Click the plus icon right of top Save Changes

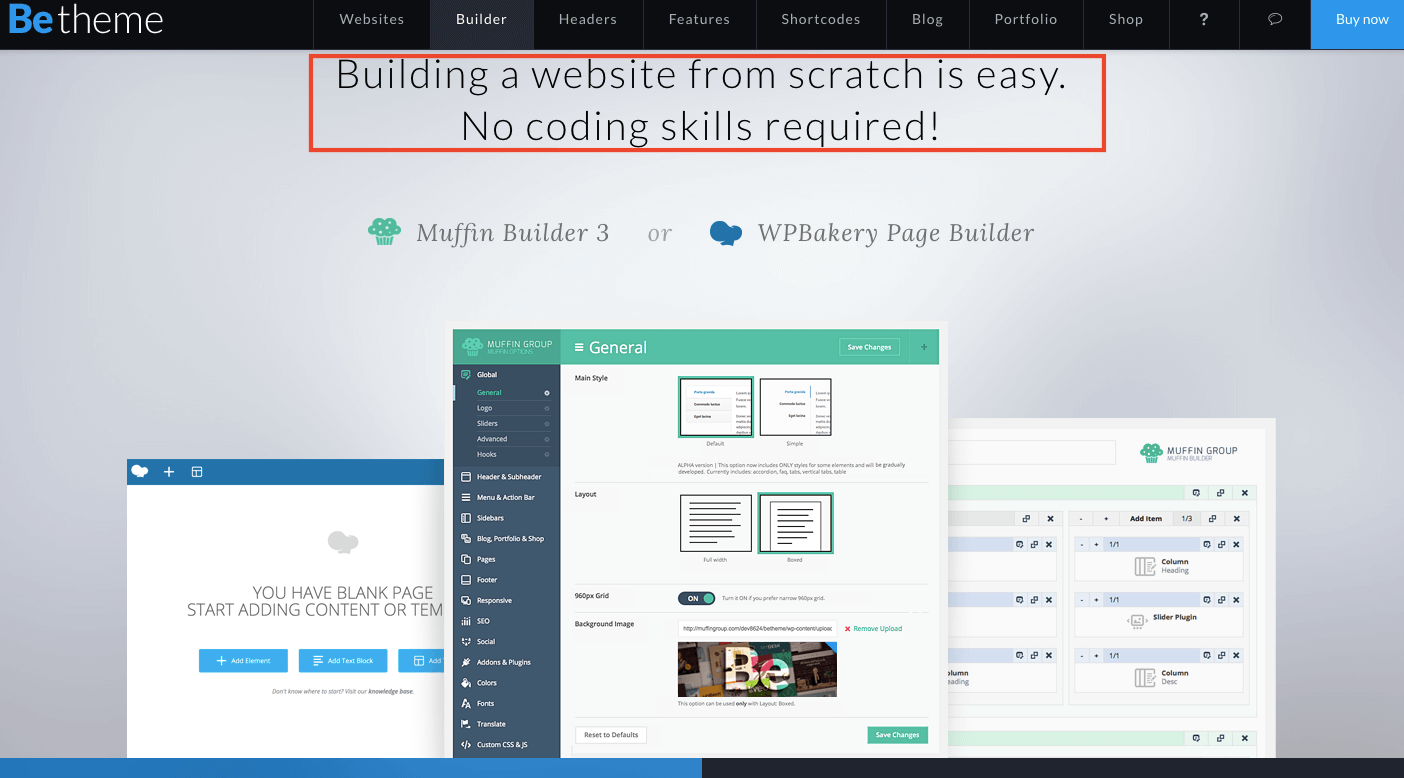coord(923,347)
